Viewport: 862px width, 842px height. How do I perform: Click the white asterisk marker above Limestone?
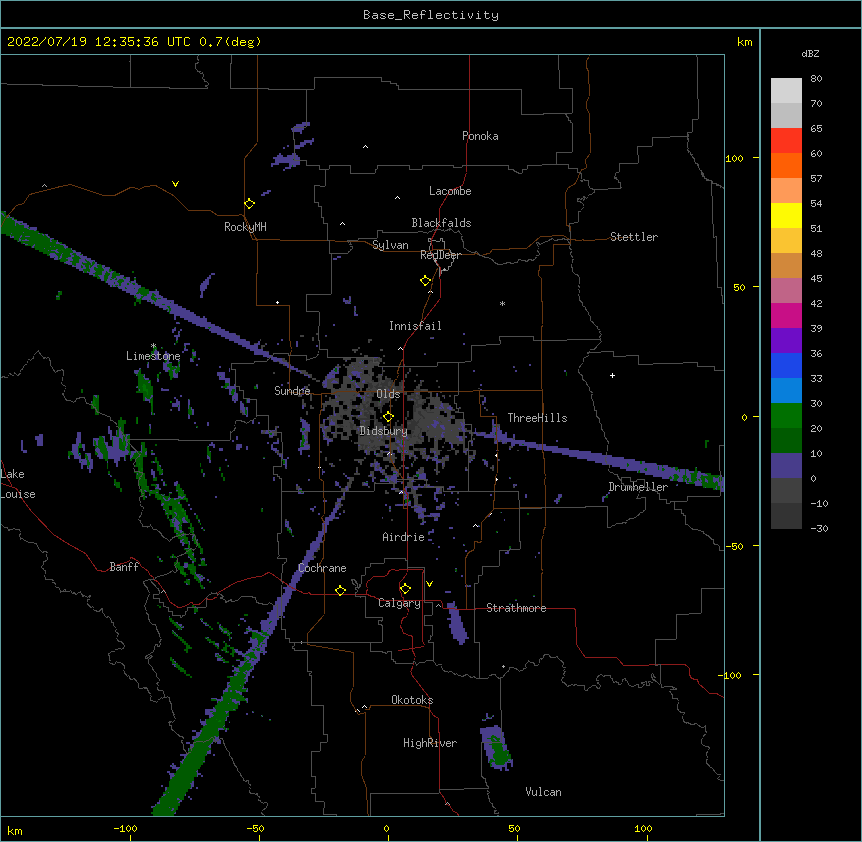(153, 346)
